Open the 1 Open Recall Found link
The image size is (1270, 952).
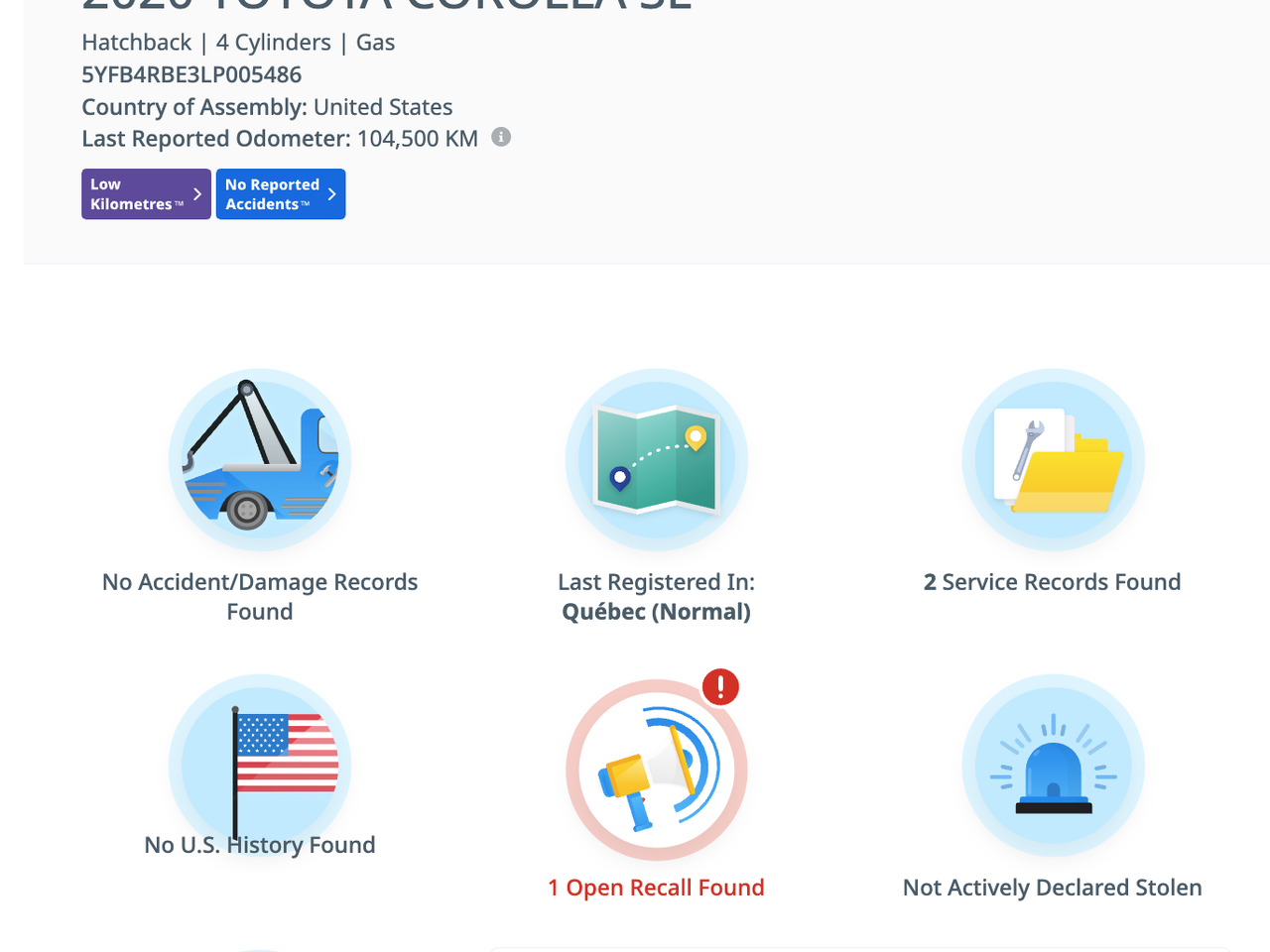tap(656, 888)
